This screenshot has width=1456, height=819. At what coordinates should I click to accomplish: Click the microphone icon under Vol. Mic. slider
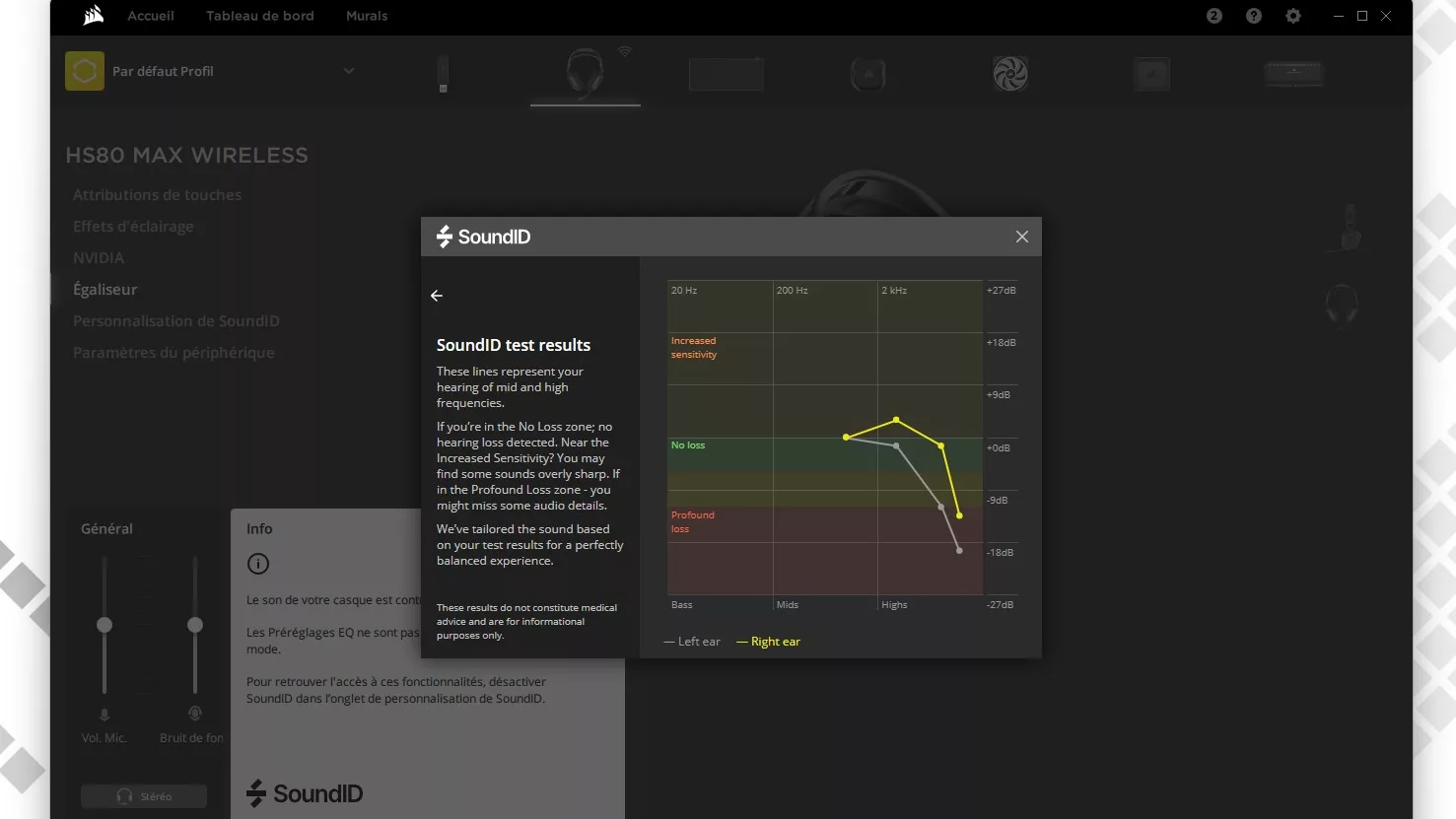pyautogui.click(x=104, y=715)
